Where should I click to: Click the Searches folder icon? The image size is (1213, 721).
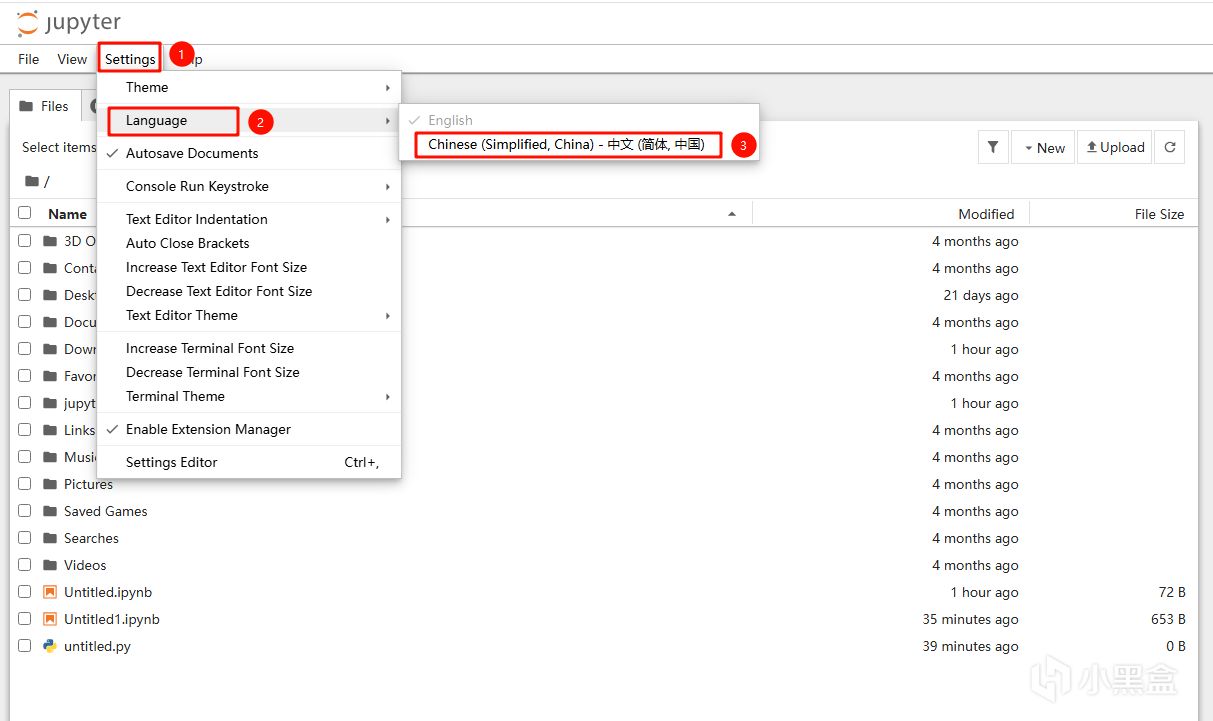50,538
